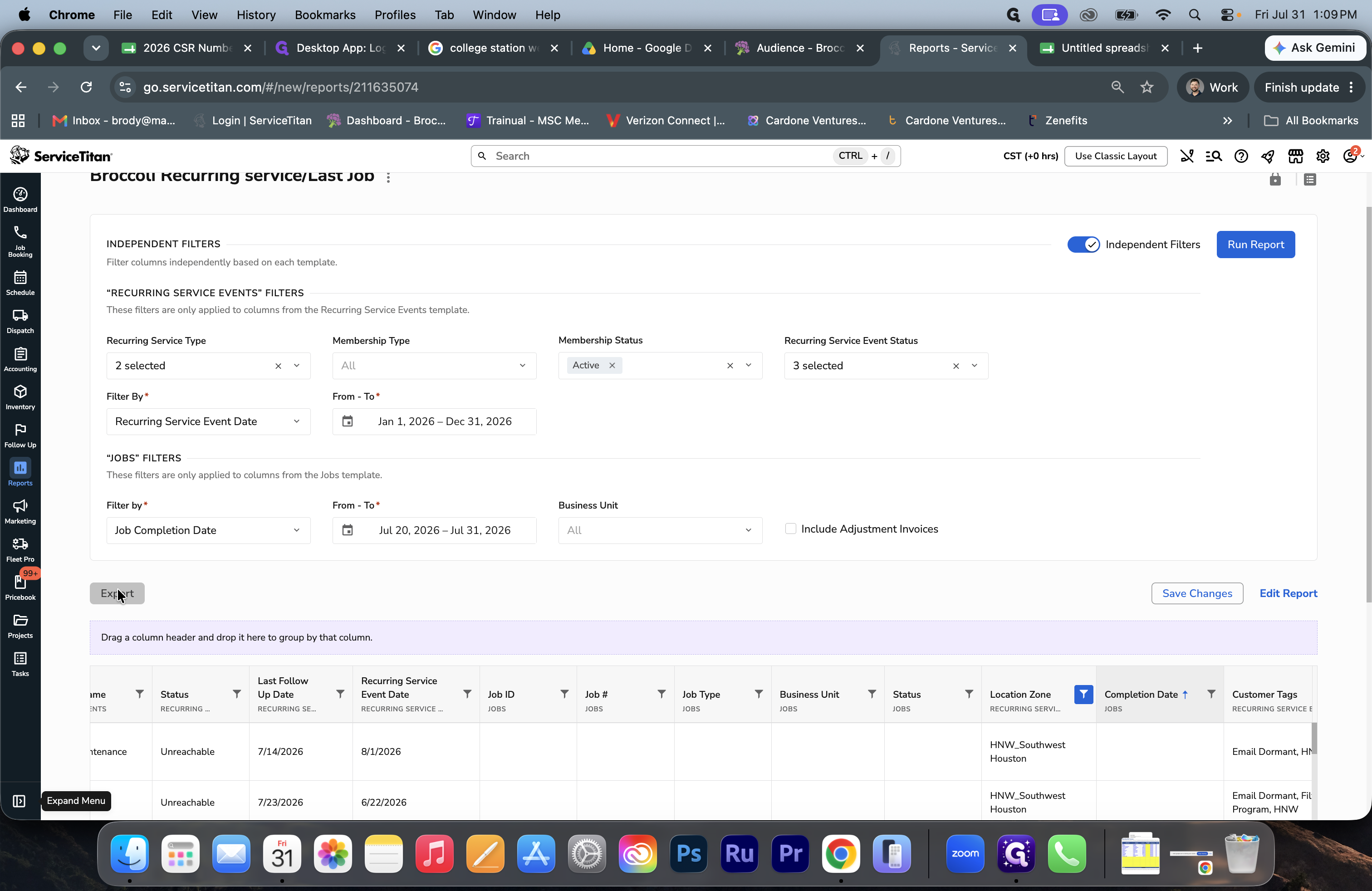Open Jan 1 – Dec 31, 2026 date range
The image size is (1372, 891).
tap(434, 421)
